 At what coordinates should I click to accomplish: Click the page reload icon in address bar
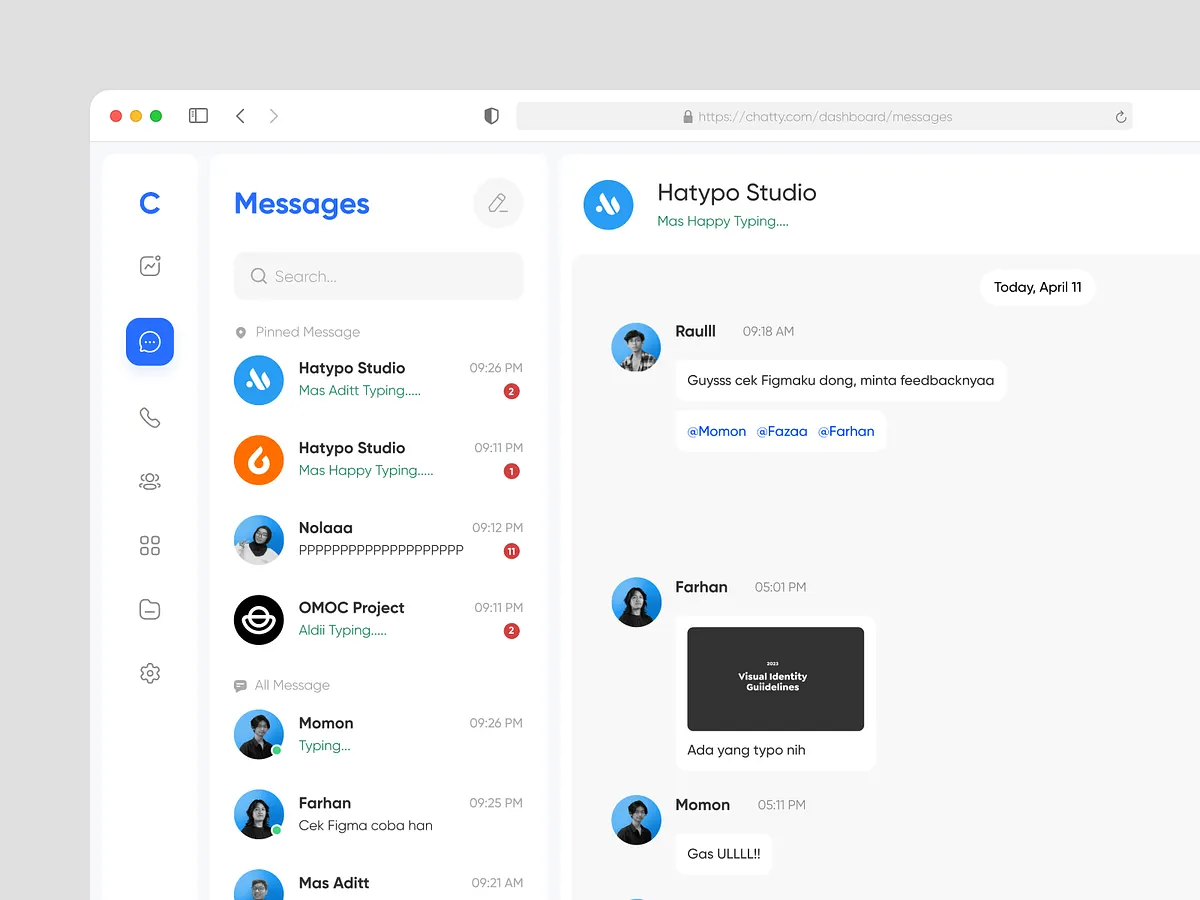tap(1120, 116)
